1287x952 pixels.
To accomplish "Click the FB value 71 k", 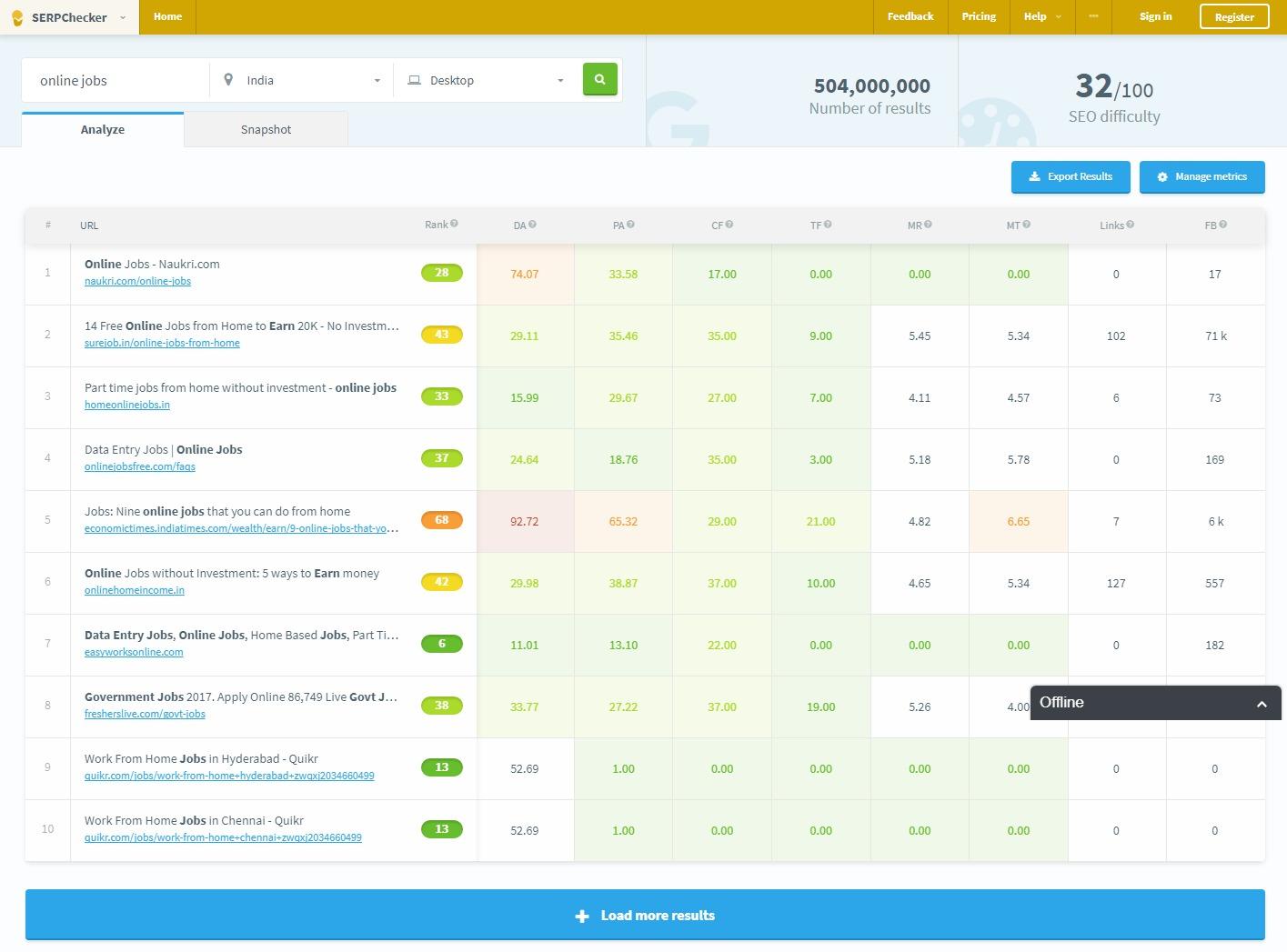I will click(x=1216, y=336).
